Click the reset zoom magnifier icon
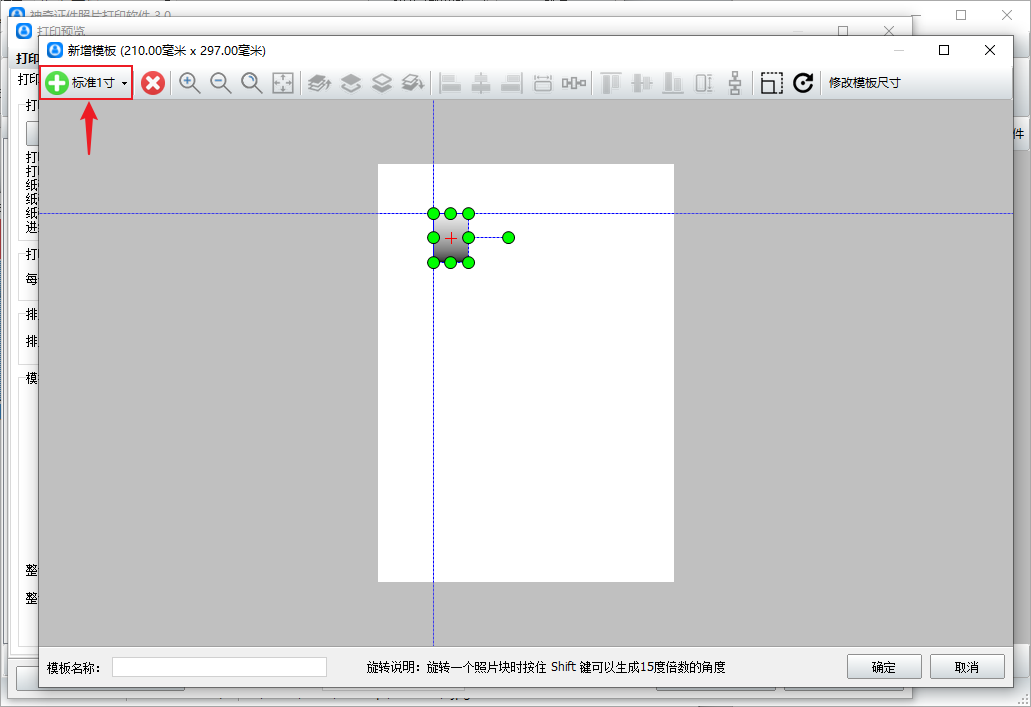Image resolution: width=1031 pixels, height=707 pixels. [x=251, y=83]
